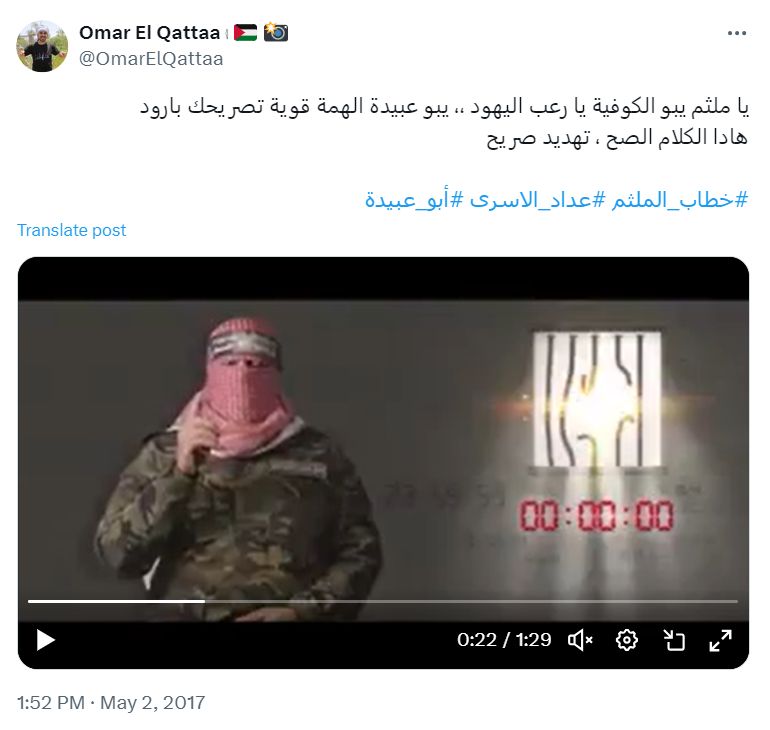This screenshot has height=730, width=770.
Task: Click the Arabic tweet text
Action: pos(444,122)
